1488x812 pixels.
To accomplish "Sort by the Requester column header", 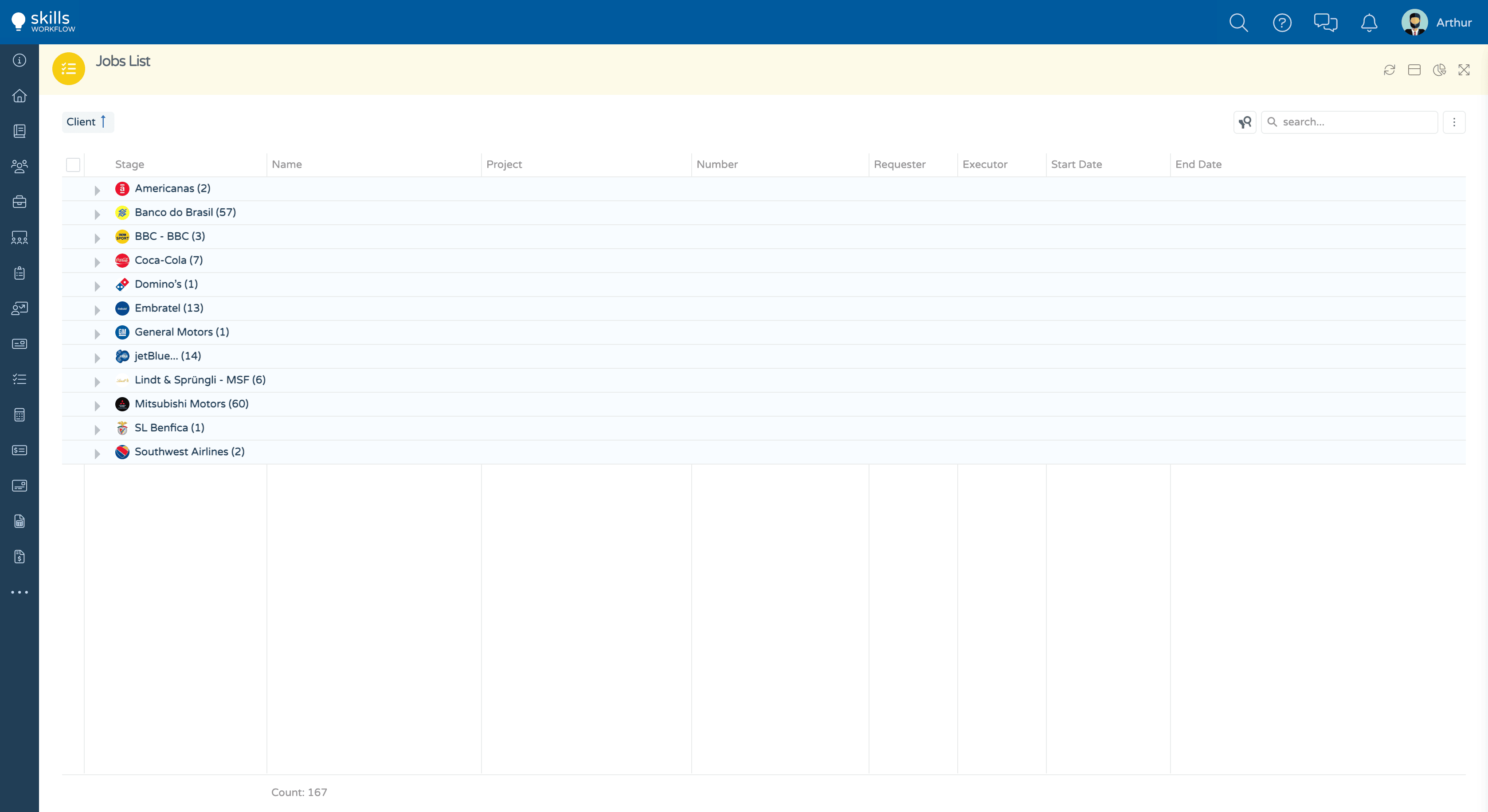I will point(899,164).
